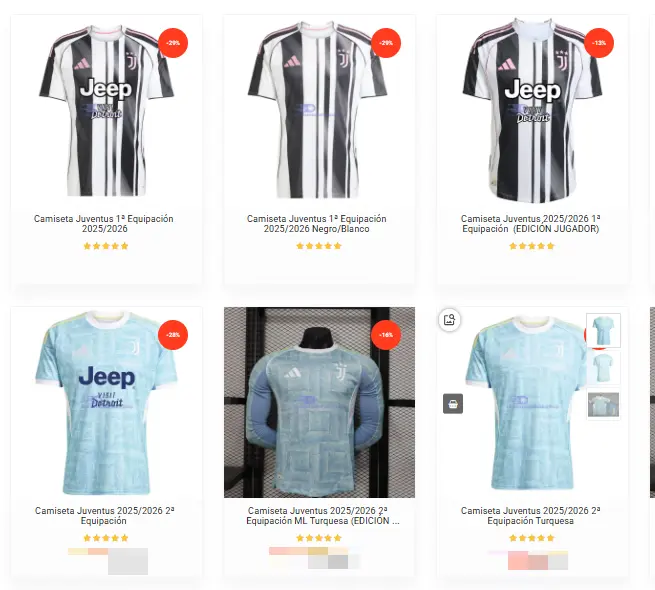The image size is (655, 590).
Task: Click the -13% discount badge
Action: pos(599,43)
